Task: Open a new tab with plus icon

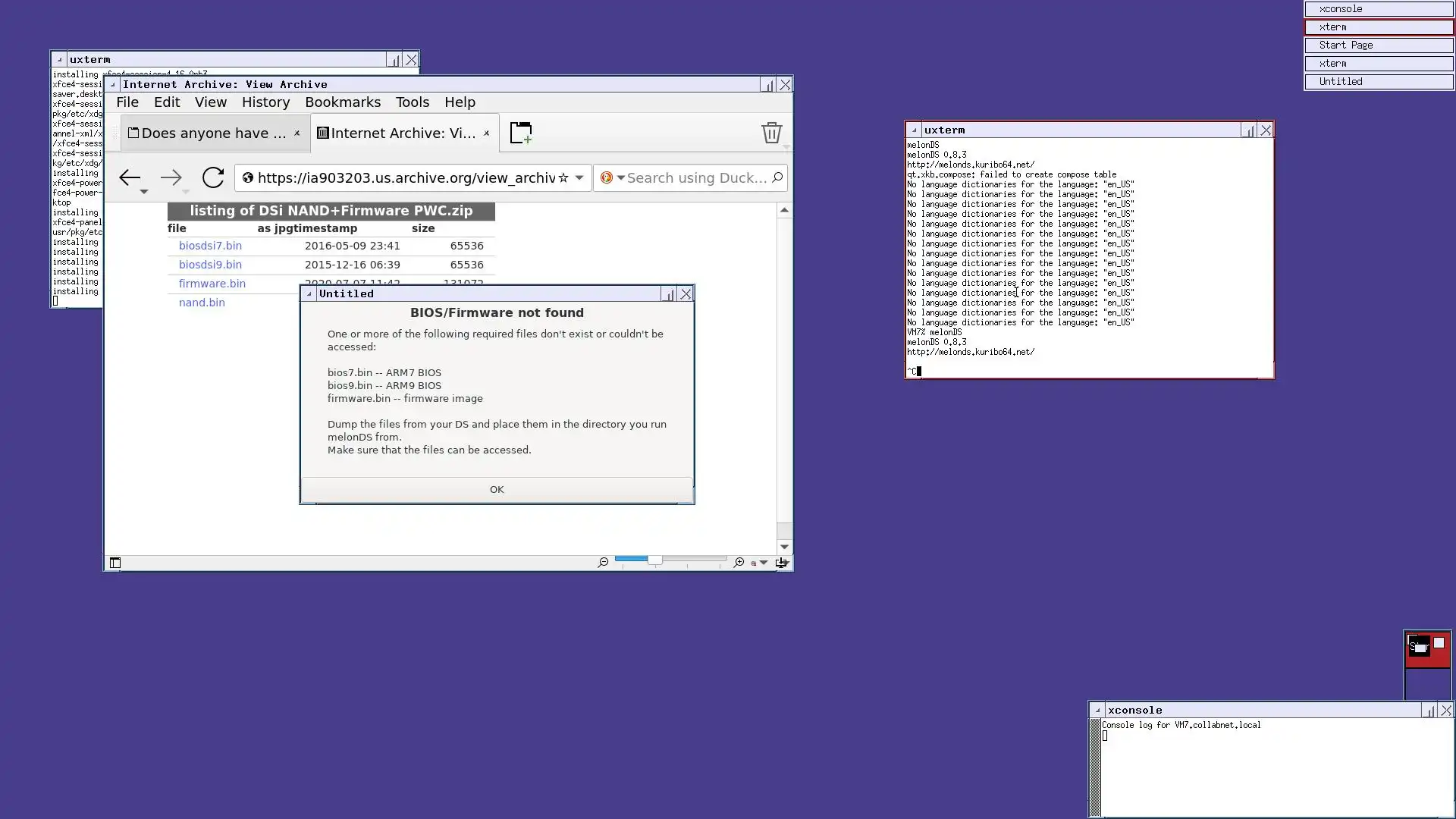Action: pyautogui.click(x=520, y=133)
